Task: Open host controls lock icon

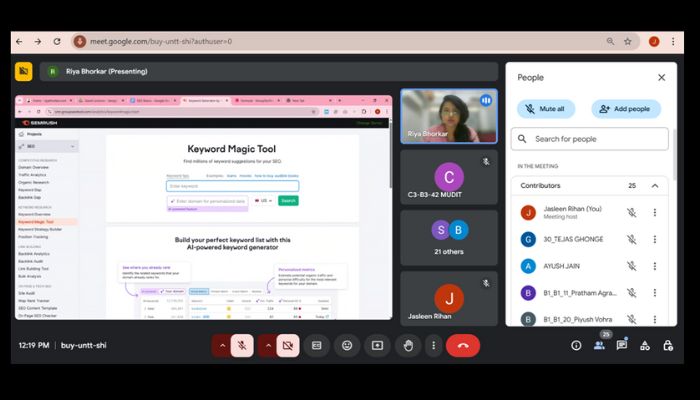Action: coord(665,345)
